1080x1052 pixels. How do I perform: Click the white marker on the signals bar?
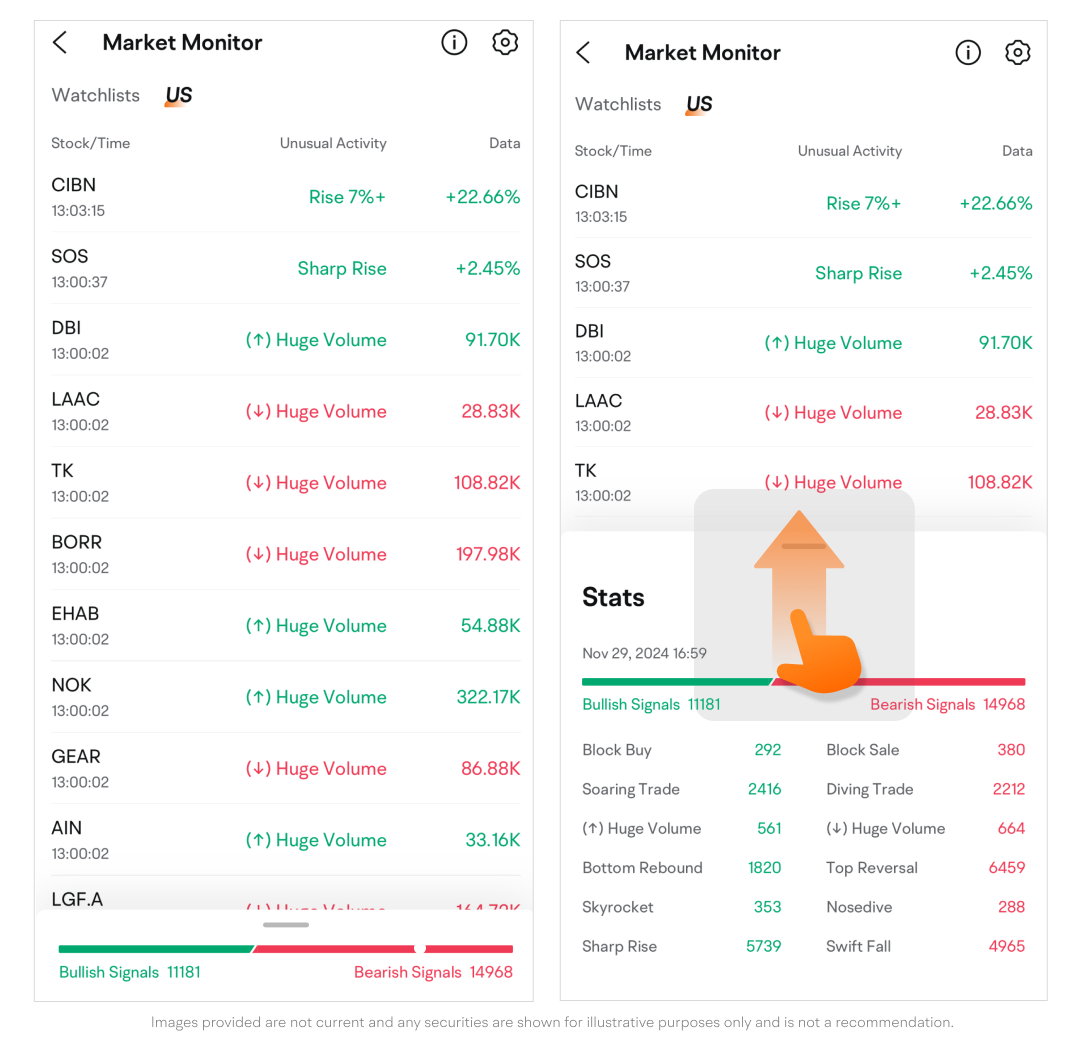(x=420, y=948)
